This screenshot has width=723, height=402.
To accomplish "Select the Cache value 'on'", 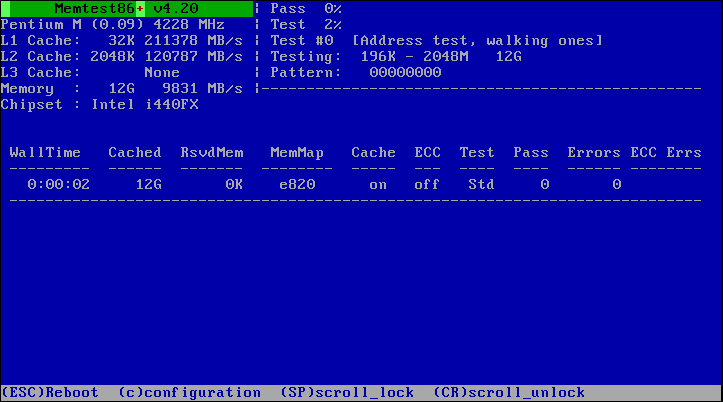I will coord(378,185).
